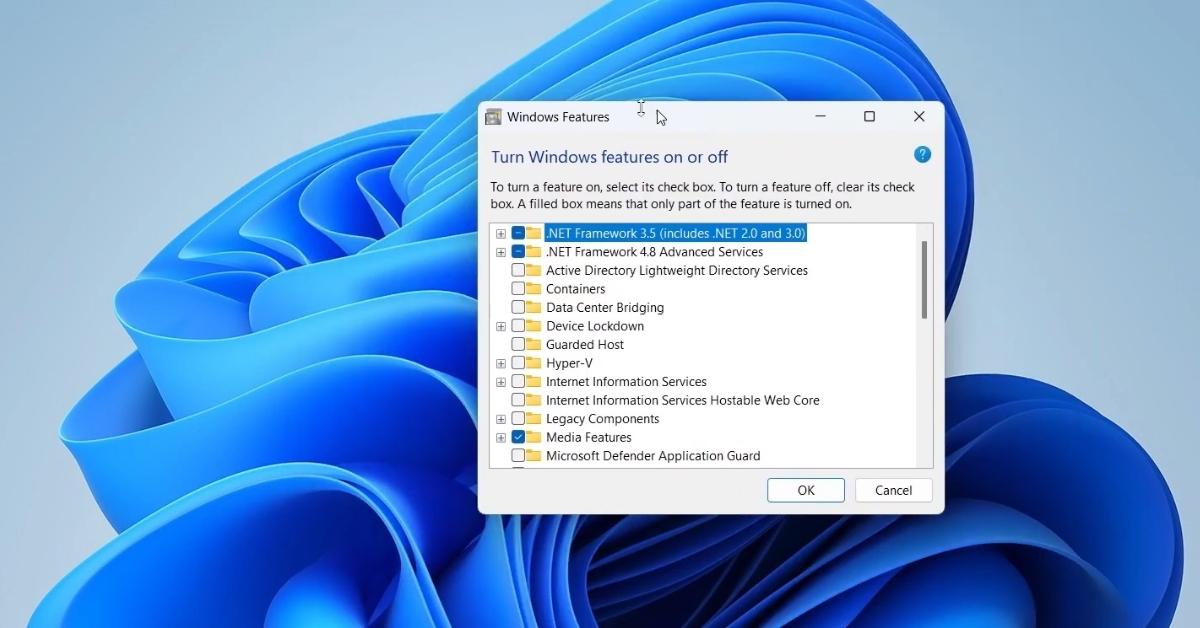Toggle .NET Framework 4.8 Advanced Services checkbox
1200x628 pixels.
(x=518, y=252)
